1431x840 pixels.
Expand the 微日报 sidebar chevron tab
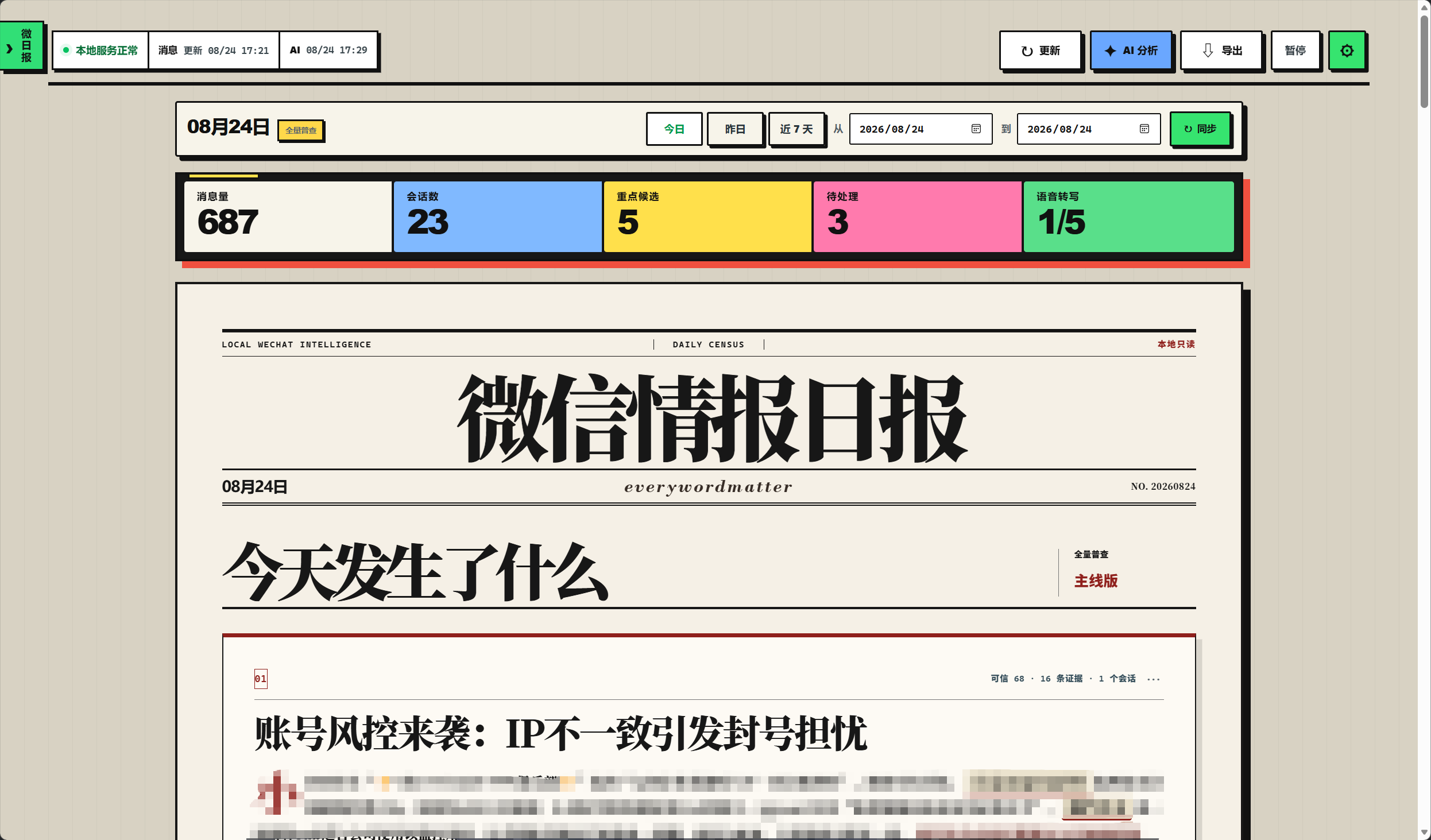click(x=21, y=46)
